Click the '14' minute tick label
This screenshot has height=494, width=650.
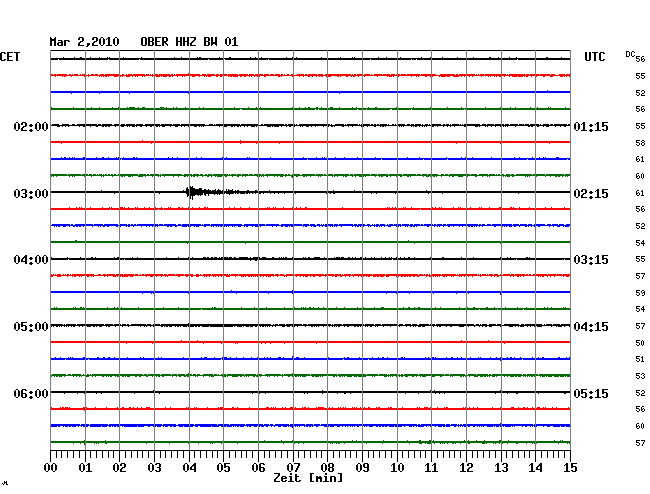coord(535,468)
